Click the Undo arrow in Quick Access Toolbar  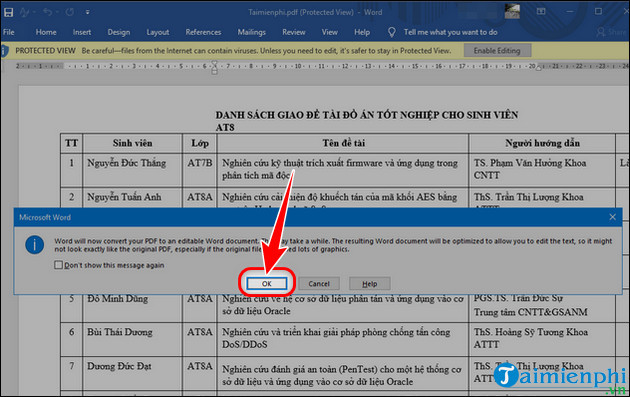[x=47, y=12]
